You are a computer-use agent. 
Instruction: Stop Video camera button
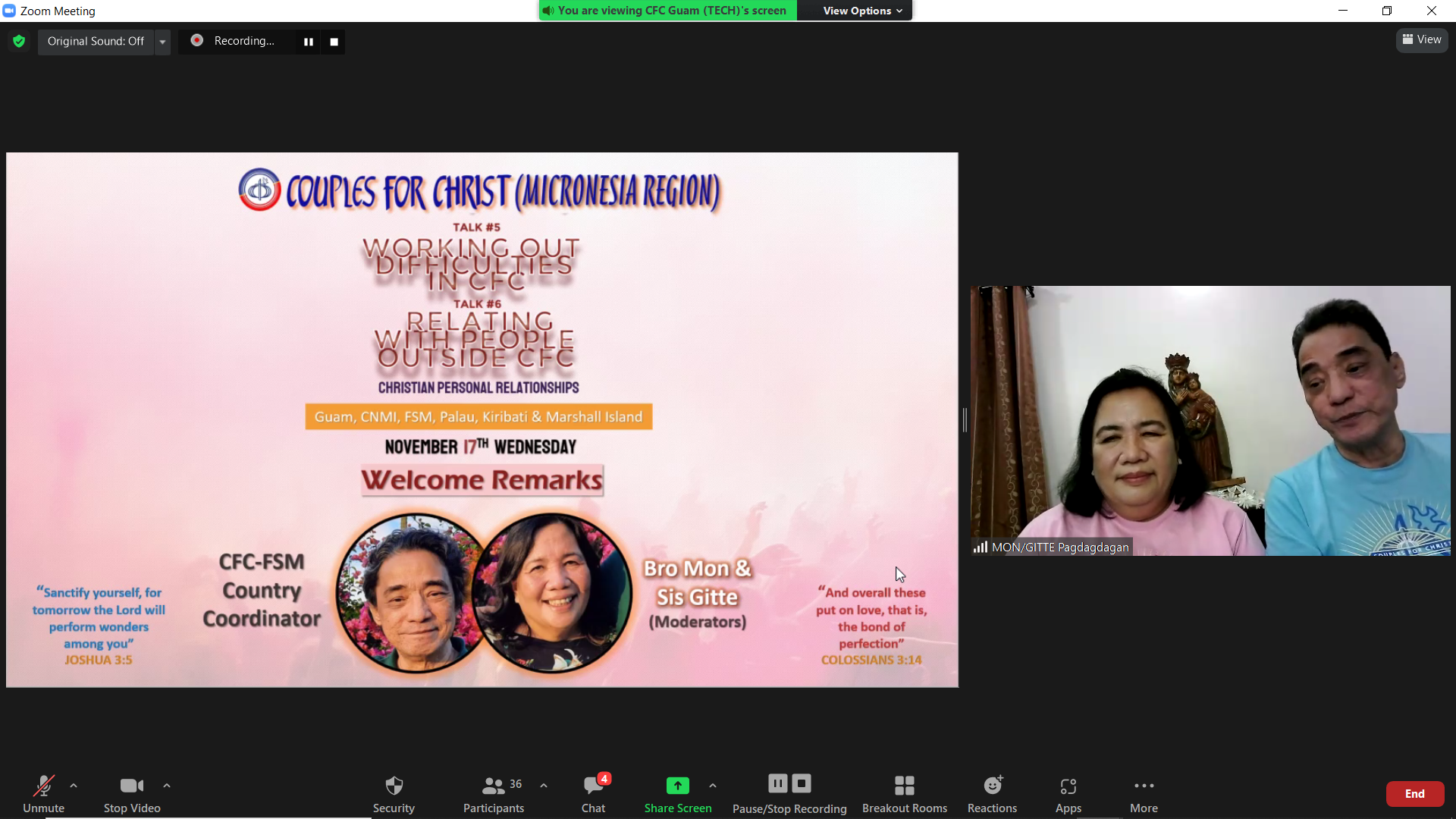point(132,793)
